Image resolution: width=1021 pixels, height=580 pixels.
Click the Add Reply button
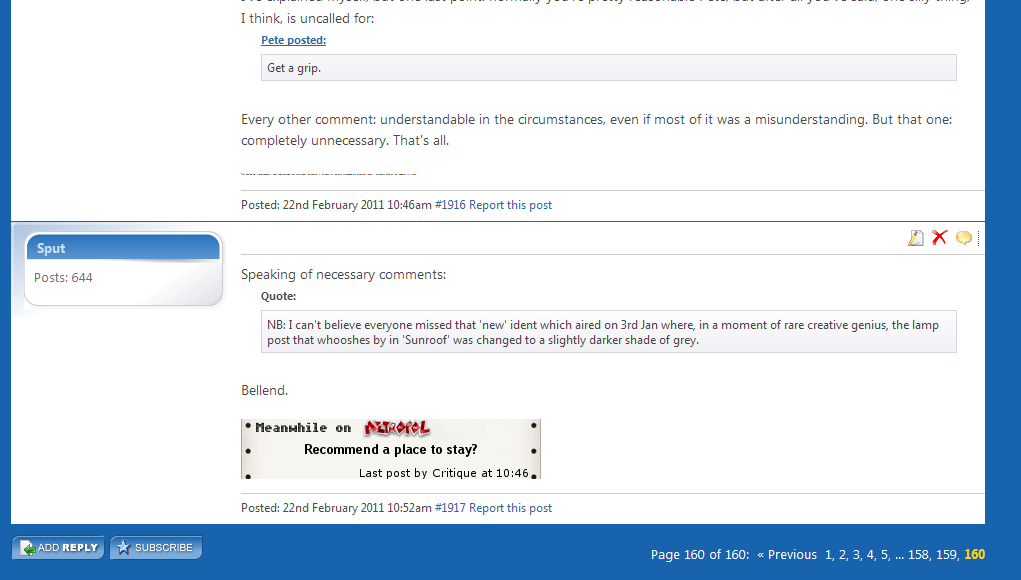59,547
